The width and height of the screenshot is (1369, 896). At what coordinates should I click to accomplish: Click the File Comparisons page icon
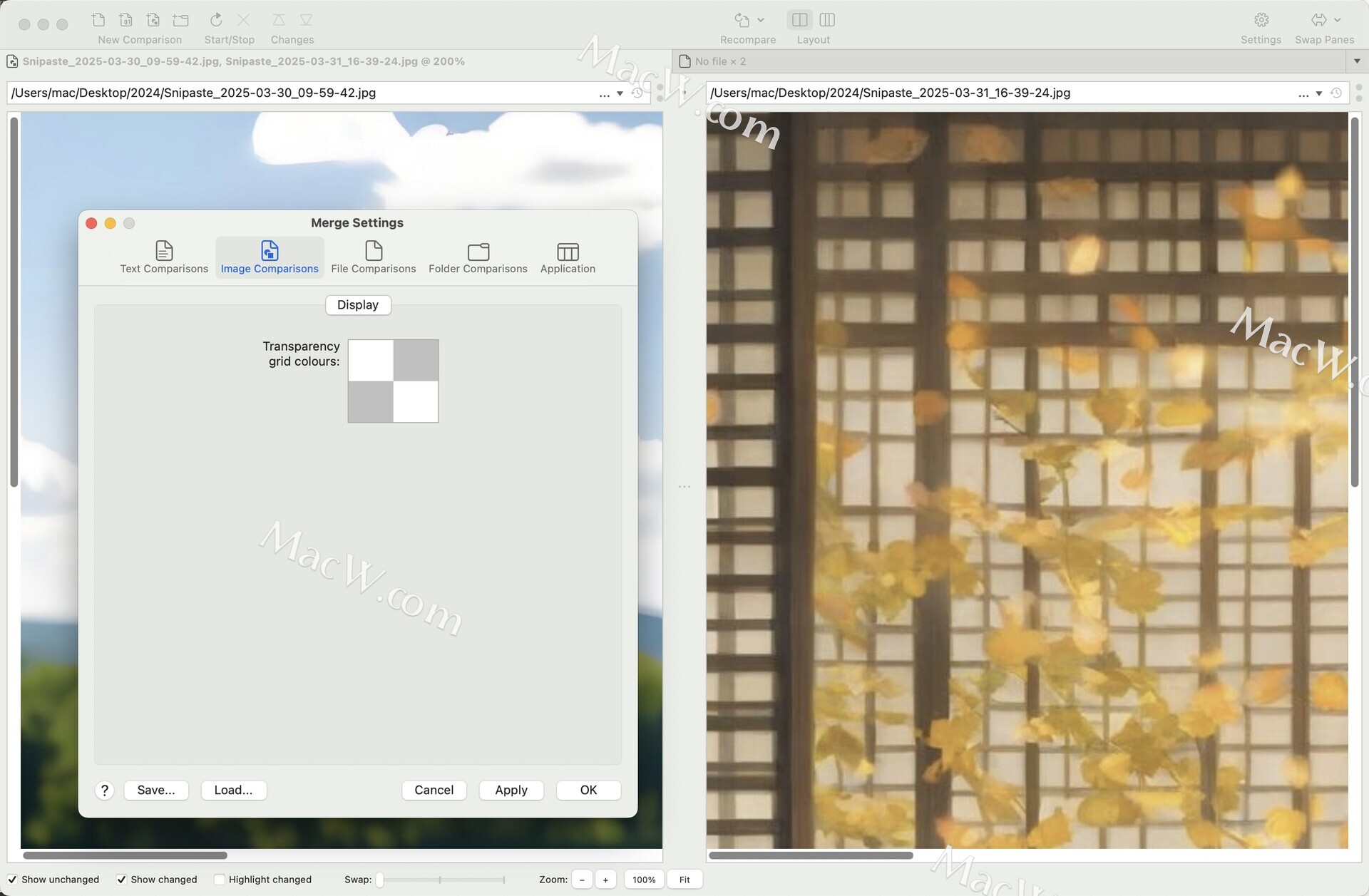(374, 250)
